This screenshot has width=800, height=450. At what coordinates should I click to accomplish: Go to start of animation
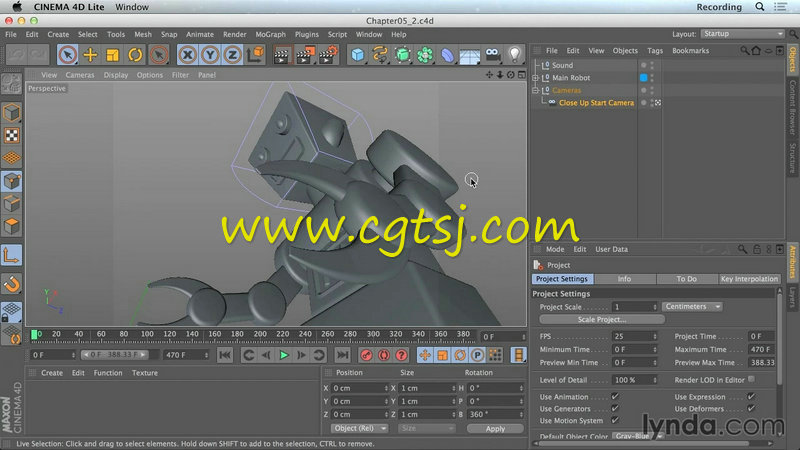point(224,355)
